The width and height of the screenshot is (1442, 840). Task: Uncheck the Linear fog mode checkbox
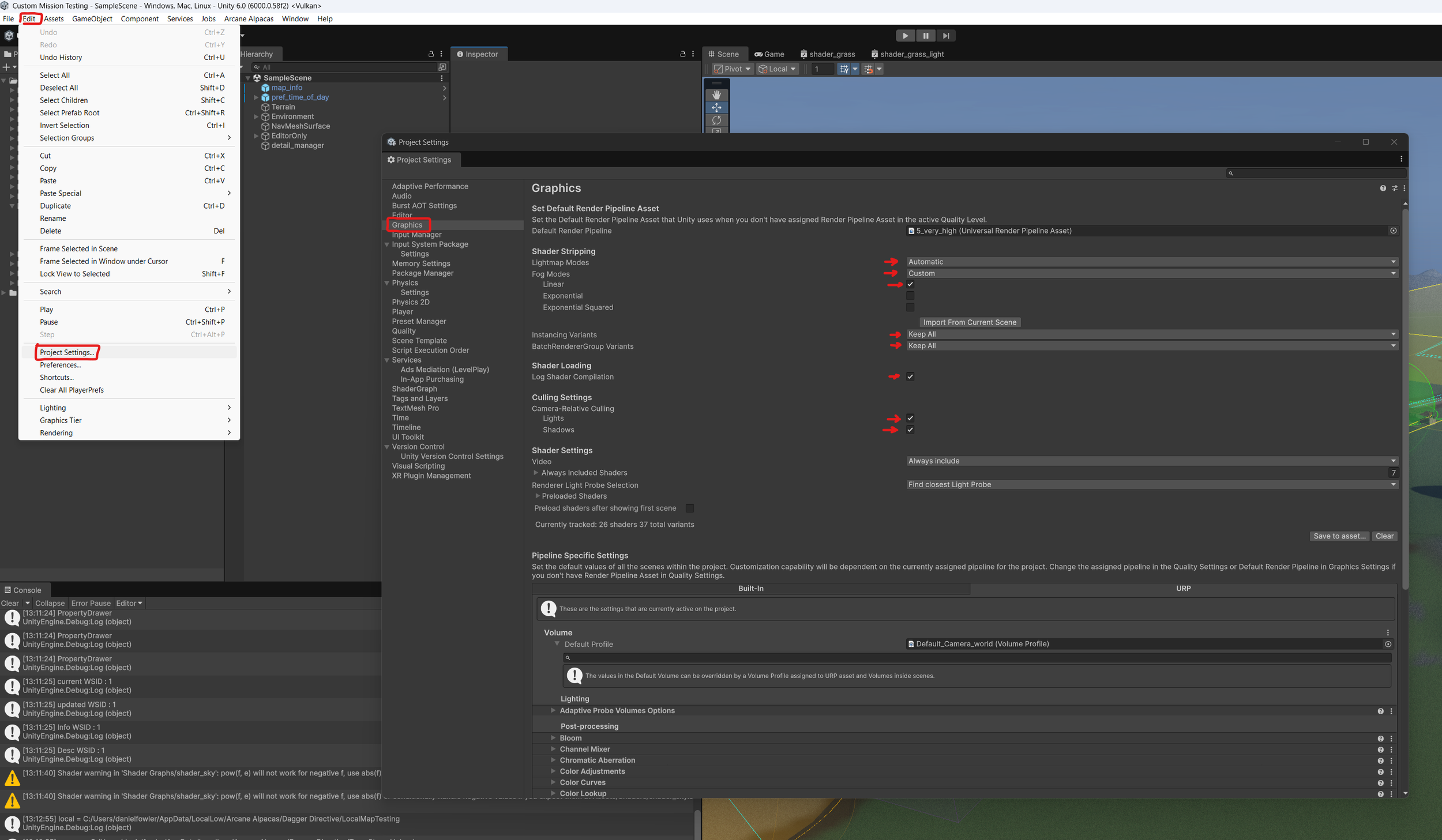pyautogui.click(x=910, y=284)
